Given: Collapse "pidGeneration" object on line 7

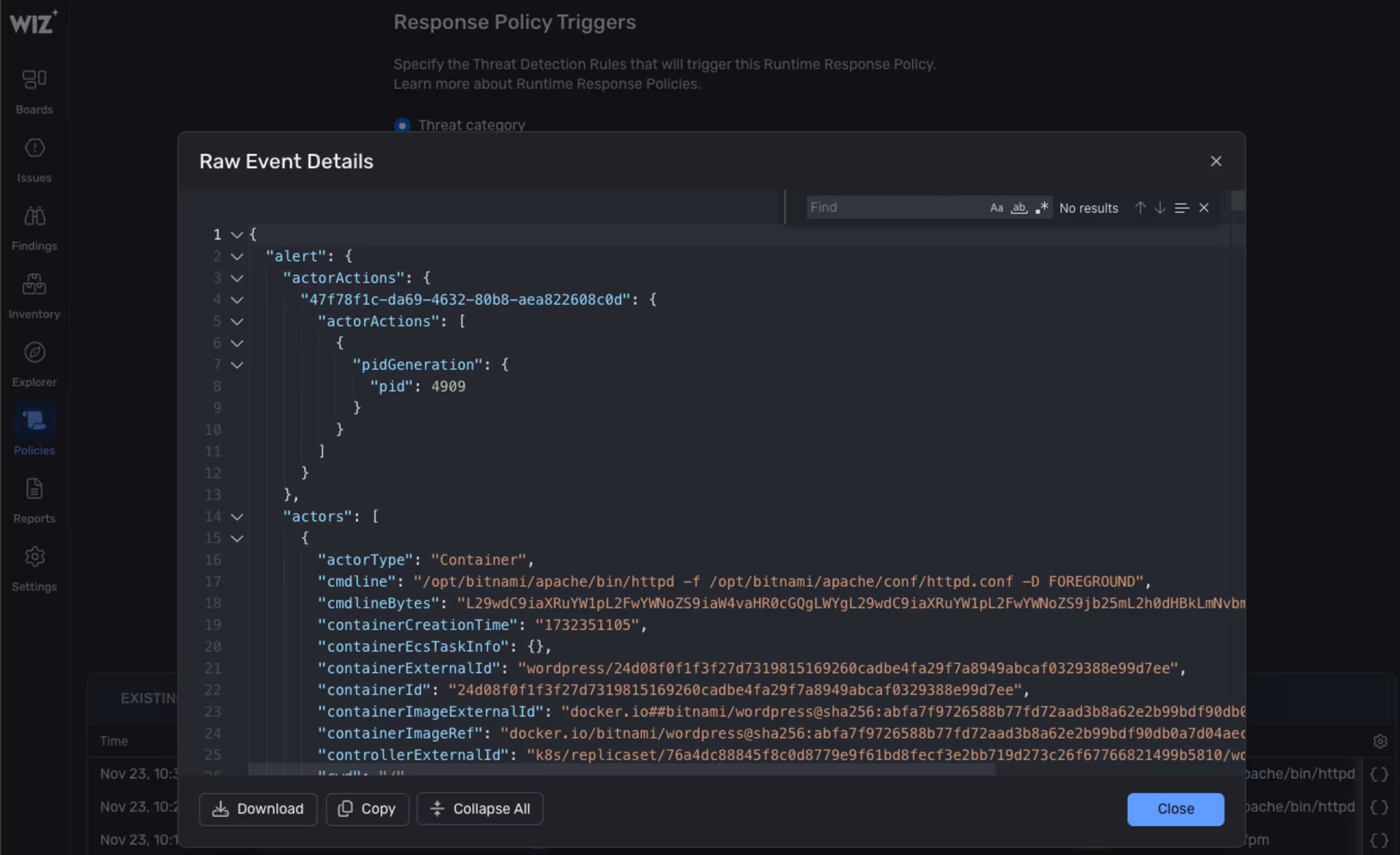Looking at the screenshot, I should pos(236,365).
